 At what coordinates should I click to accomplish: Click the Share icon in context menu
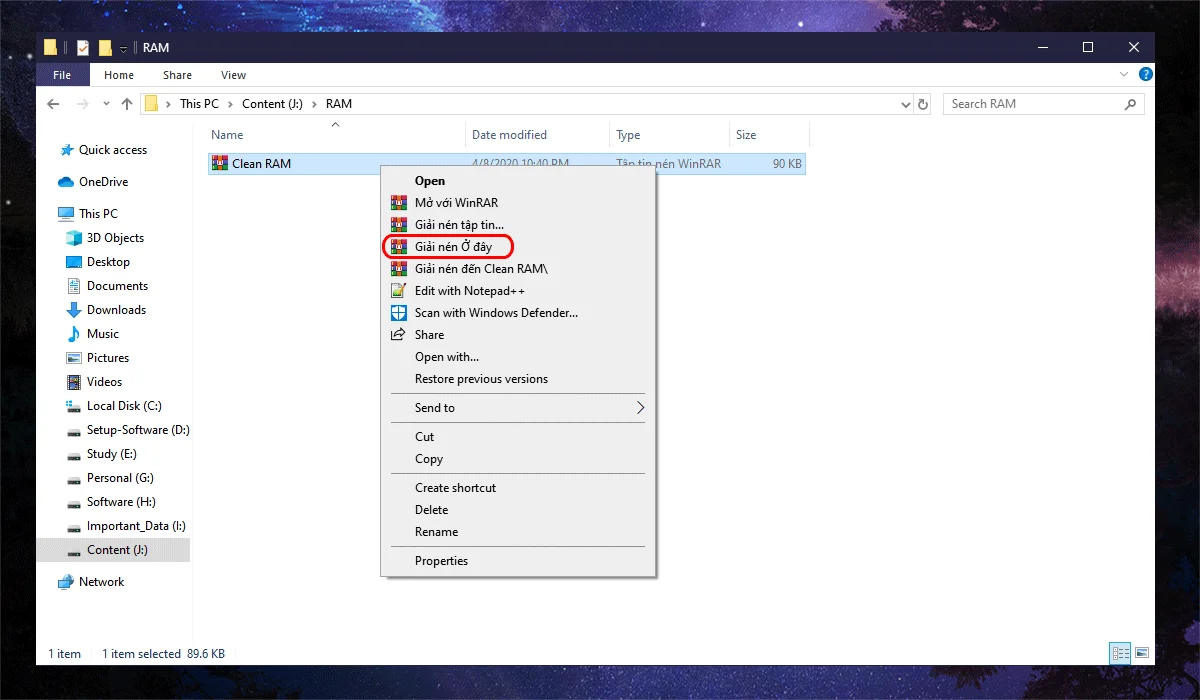click(x=399, y=335)
